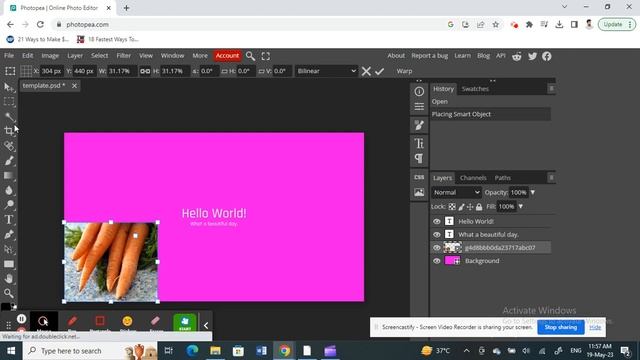
Task: Open the CSS panel icon
Action: point(419,177)
